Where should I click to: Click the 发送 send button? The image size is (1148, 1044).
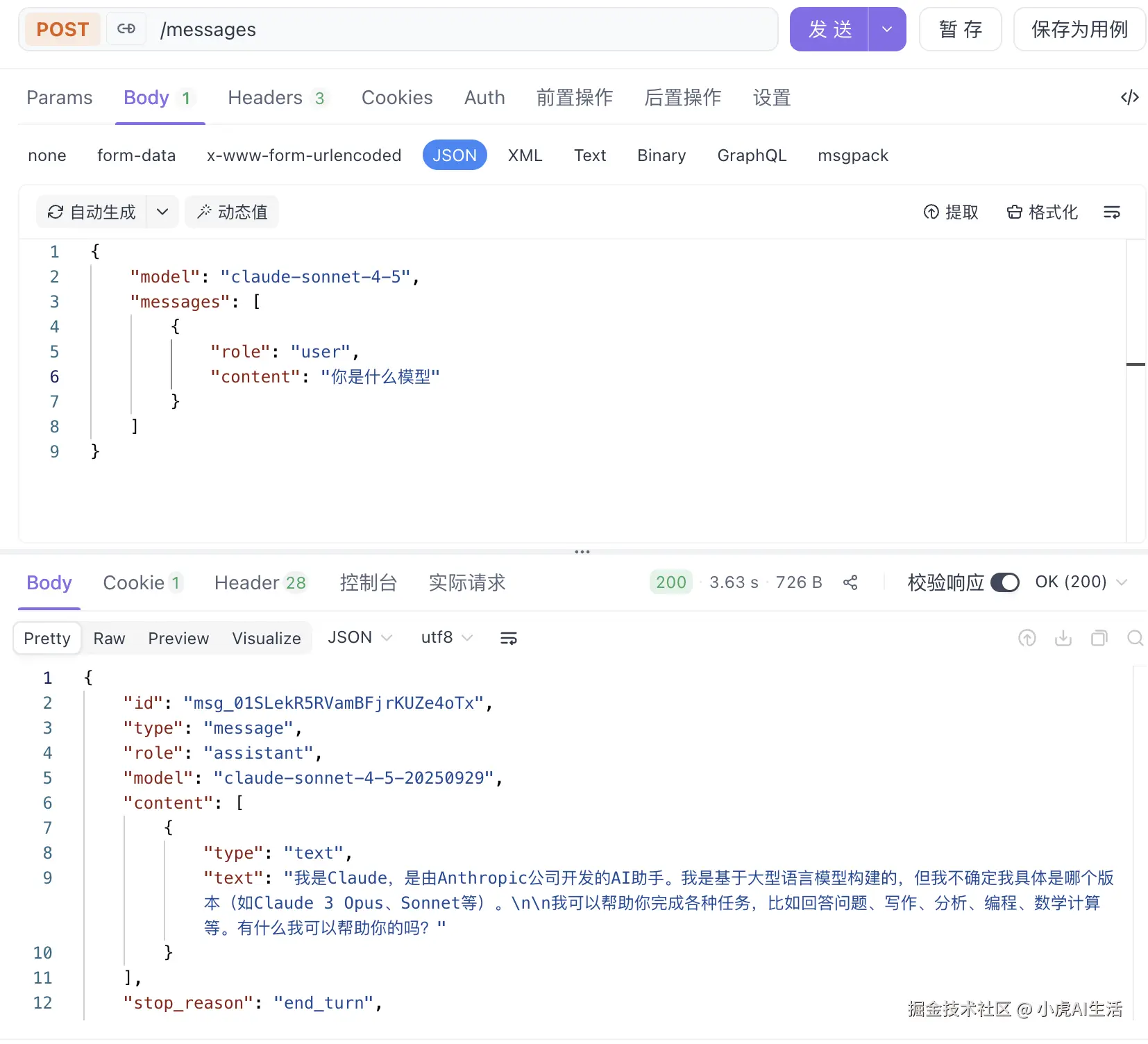(x=829, y=29)
